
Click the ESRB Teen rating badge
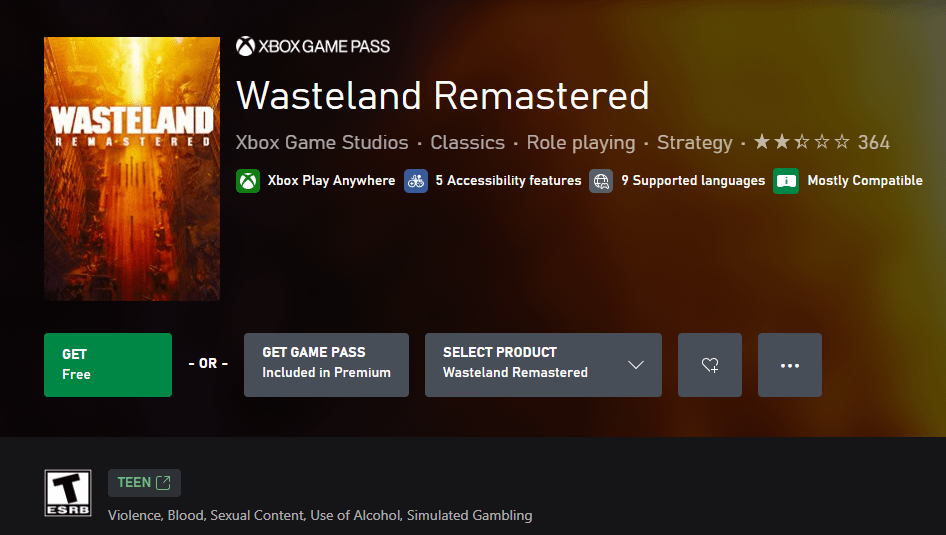pyautogui.click(x=68, y=494)
